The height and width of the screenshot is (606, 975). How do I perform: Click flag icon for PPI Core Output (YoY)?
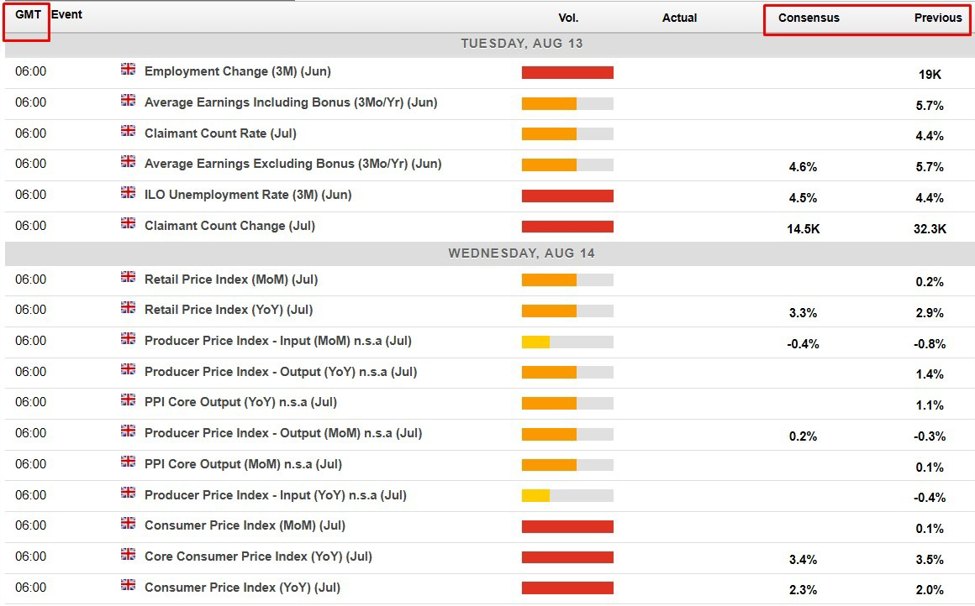point(128,401)
